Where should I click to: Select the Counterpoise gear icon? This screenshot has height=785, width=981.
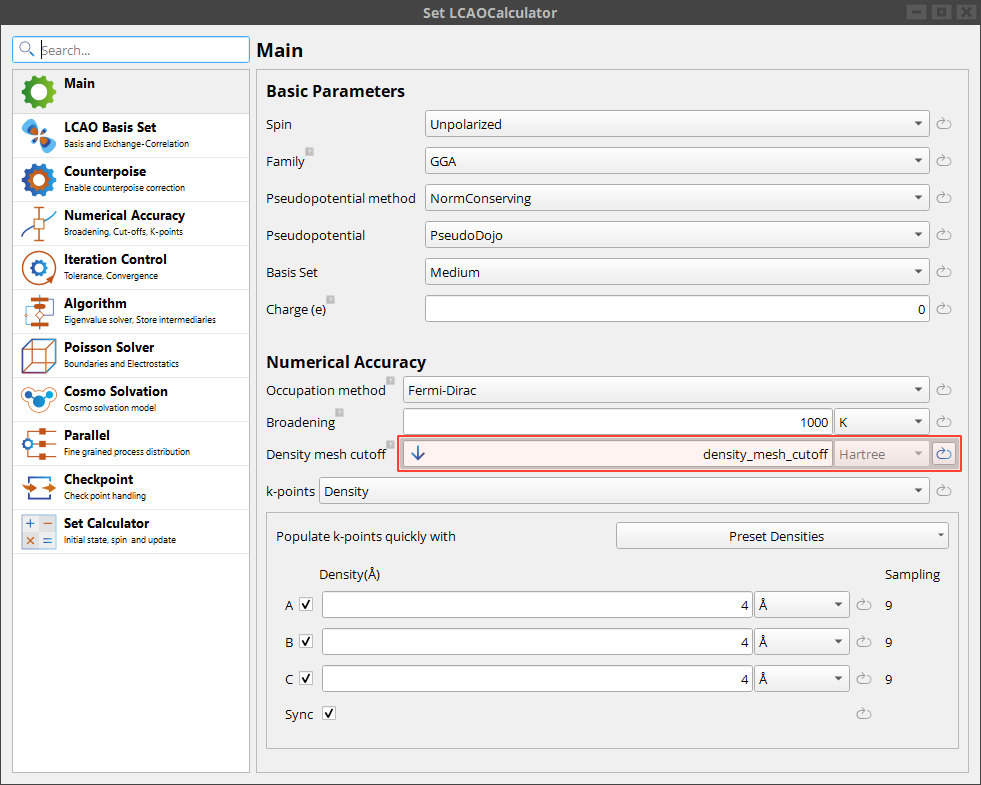click(39, 180)
